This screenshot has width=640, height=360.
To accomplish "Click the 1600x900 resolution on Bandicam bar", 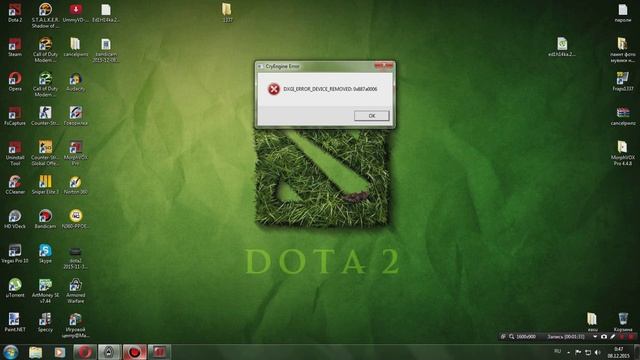I will (x=526, y=337).
